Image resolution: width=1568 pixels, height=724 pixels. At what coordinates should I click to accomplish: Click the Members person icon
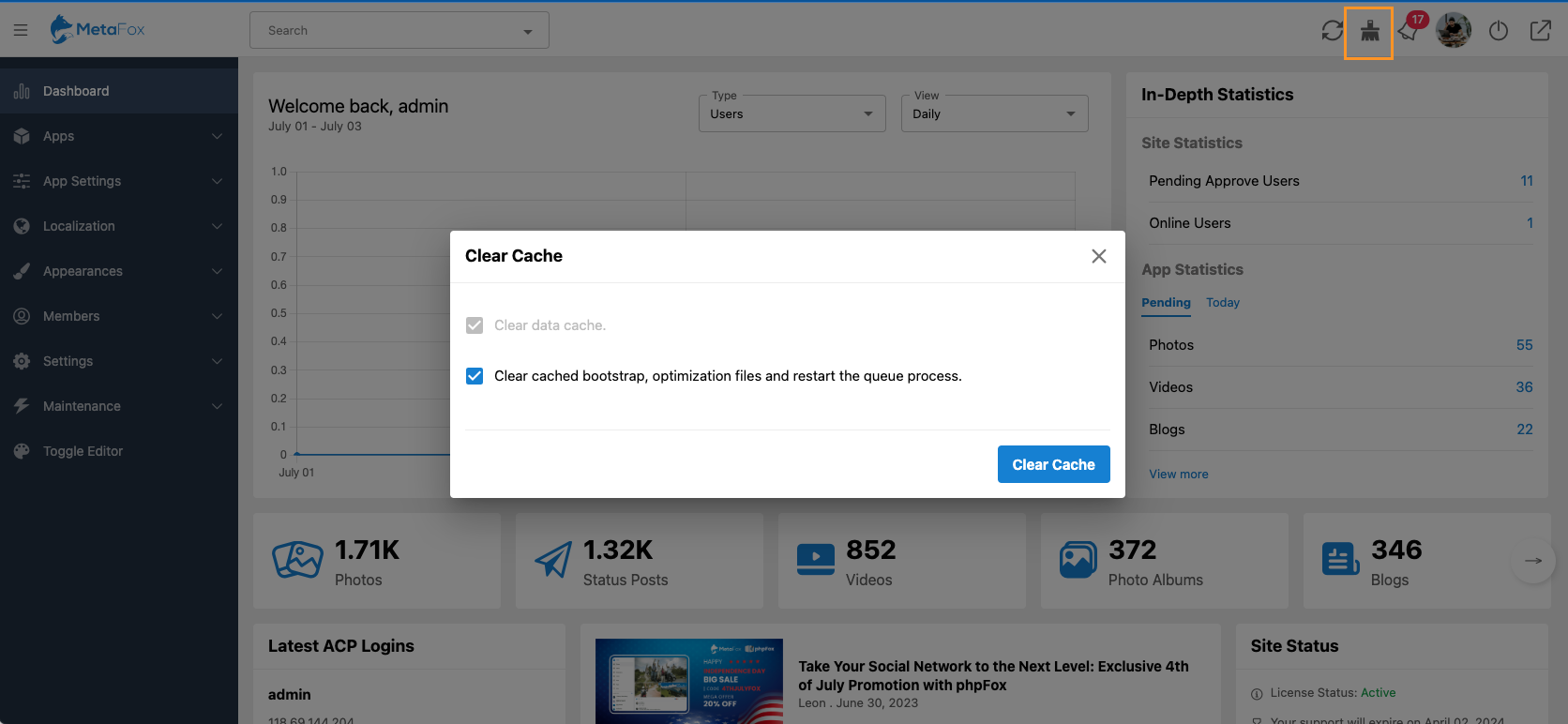(22, 316)
